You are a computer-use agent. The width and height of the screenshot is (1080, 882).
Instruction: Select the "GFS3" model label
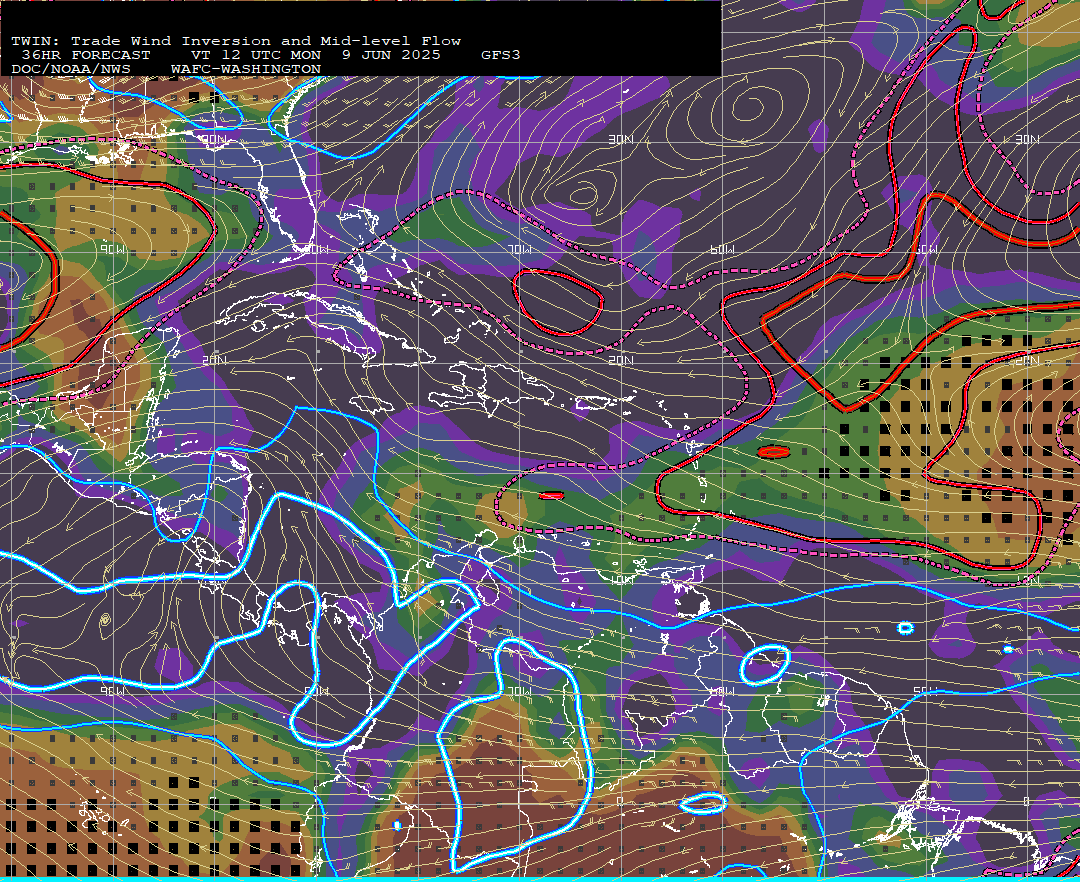(x=501, y=55)
